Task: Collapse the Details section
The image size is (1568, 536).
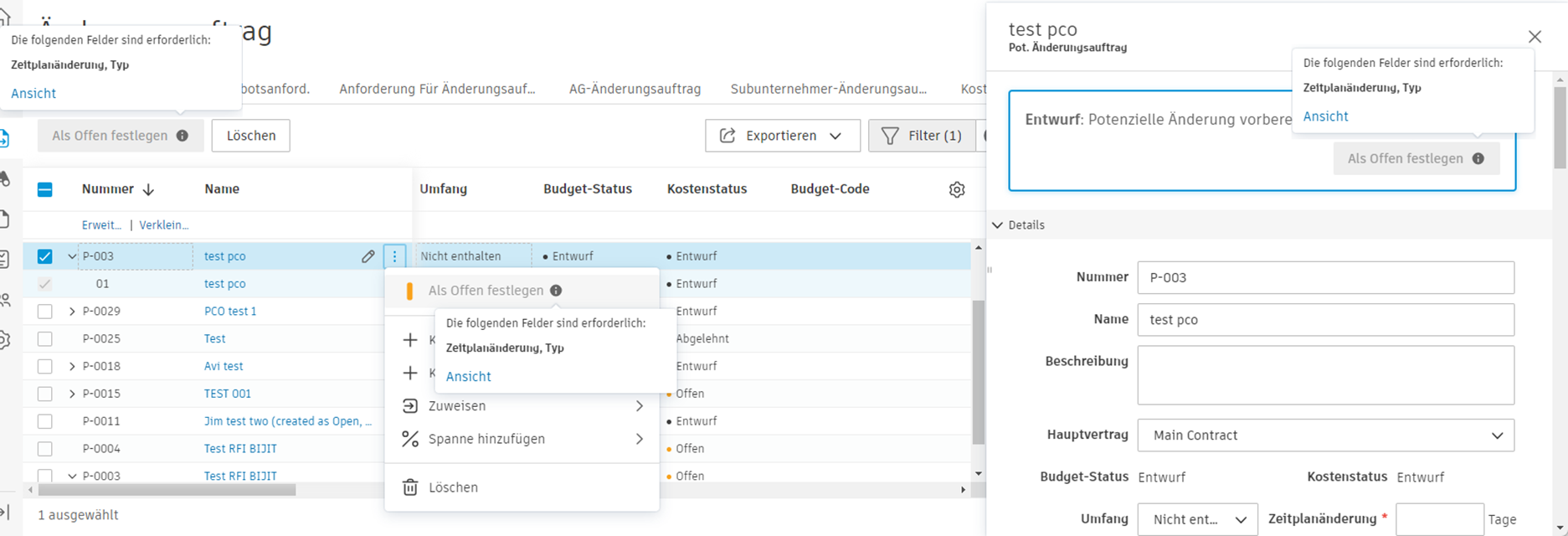Action: [x=998, y=225]
